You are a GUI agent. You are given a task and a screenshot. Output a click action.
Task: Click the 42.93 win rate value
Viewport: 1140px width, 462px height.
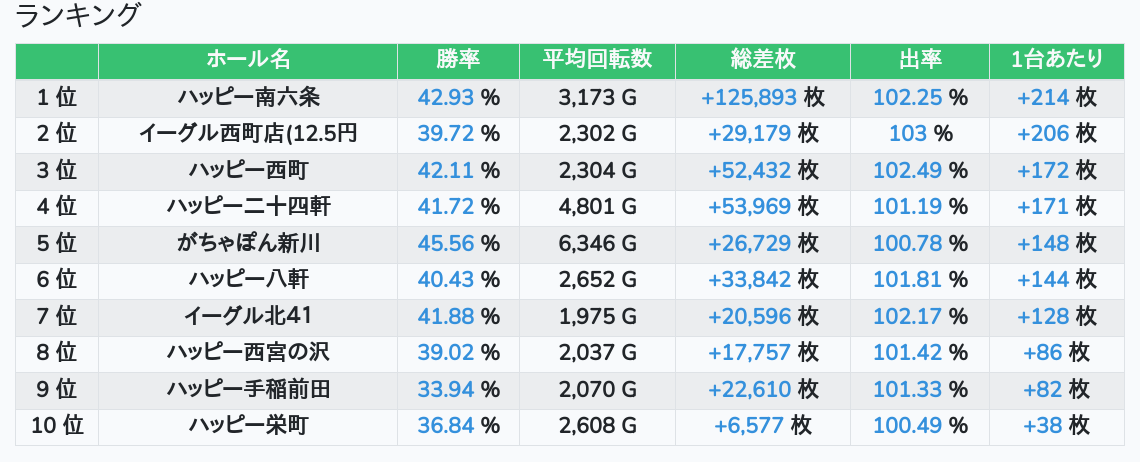coord(446,97)
